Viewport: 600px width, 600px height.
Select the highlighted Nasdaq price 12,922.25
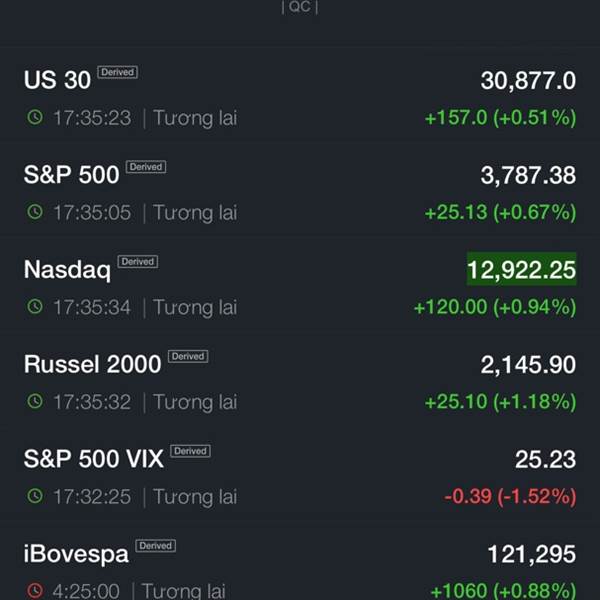tap(522, 269)
